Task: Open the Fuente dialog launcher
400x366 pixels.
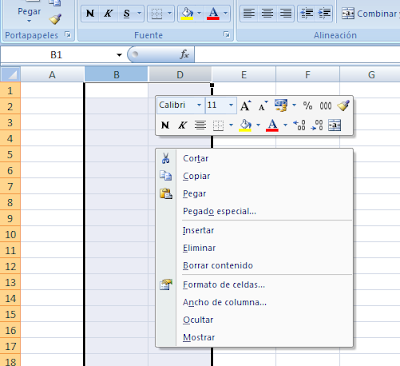Action: 226,35
